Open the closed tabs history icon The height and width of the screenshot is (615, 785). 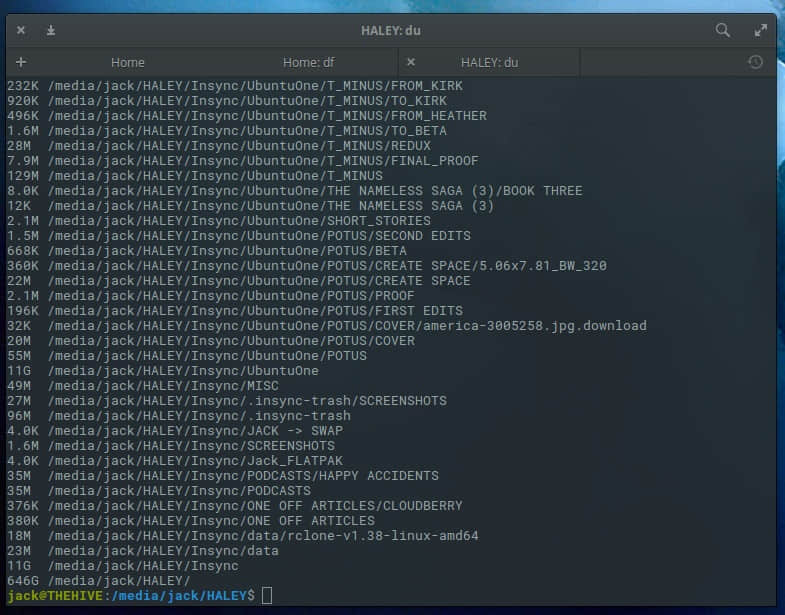click(x=755, y=62)
